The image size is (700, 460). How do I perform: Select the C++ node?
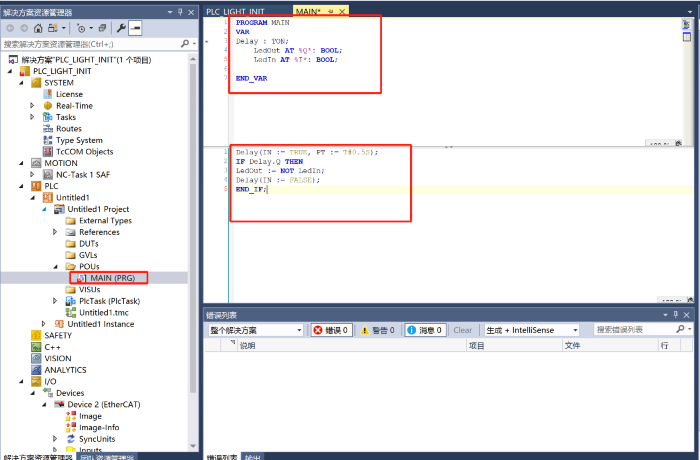pos(52,347)
